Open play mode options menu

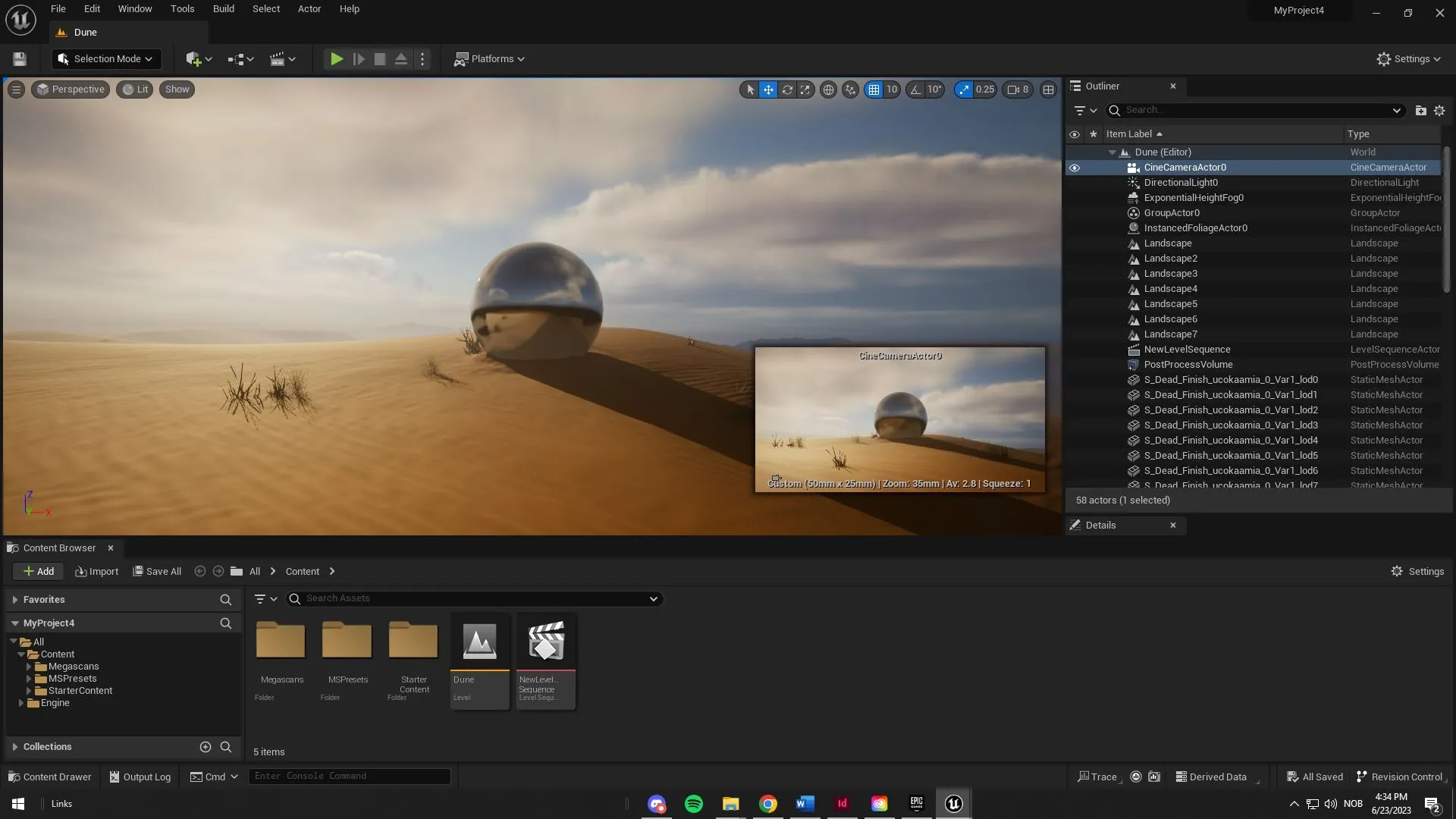422,59
